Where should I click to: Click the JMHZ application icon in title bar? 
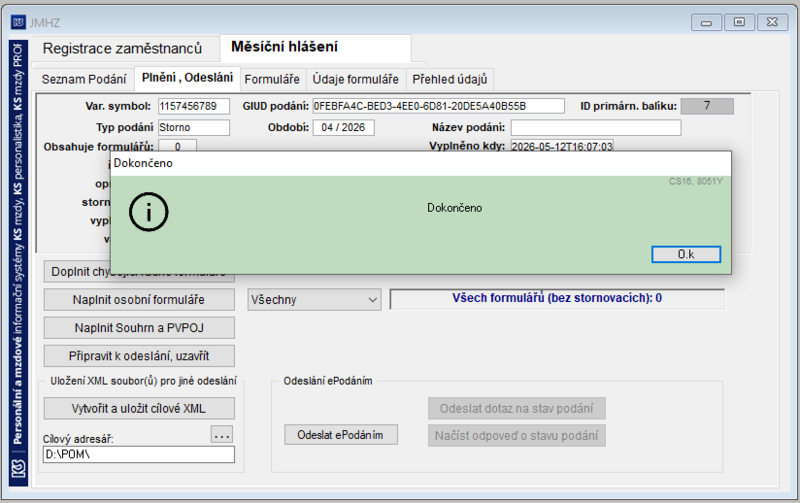click(18, 22)
